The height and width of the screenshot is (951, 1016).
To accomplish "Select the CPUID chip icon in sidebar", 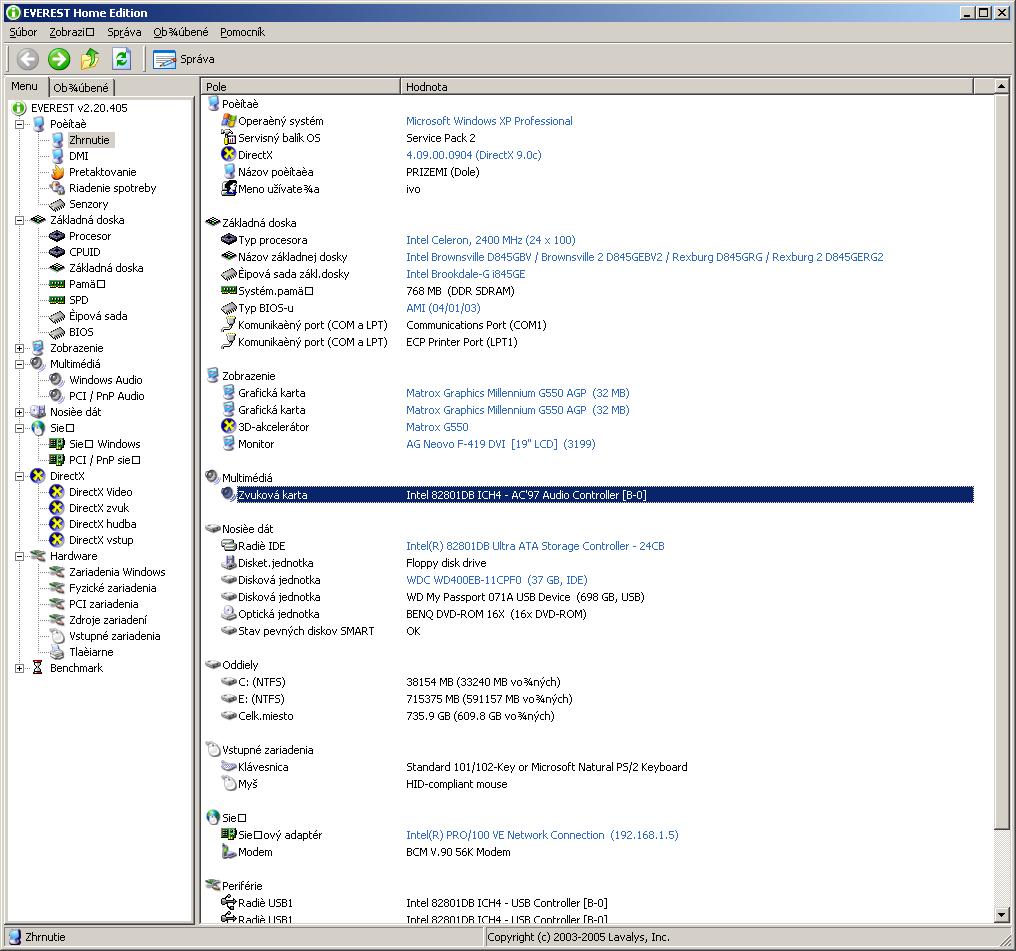I will [x=58, y=252].
